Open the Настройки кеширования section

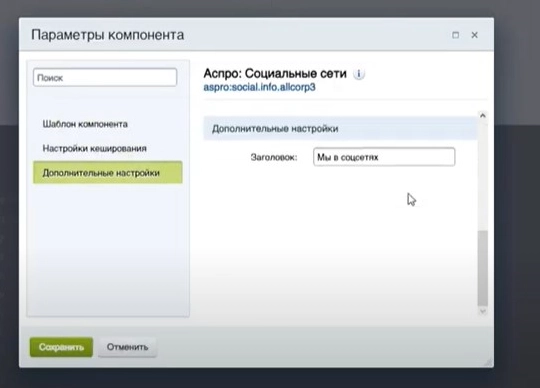point(94,148)
